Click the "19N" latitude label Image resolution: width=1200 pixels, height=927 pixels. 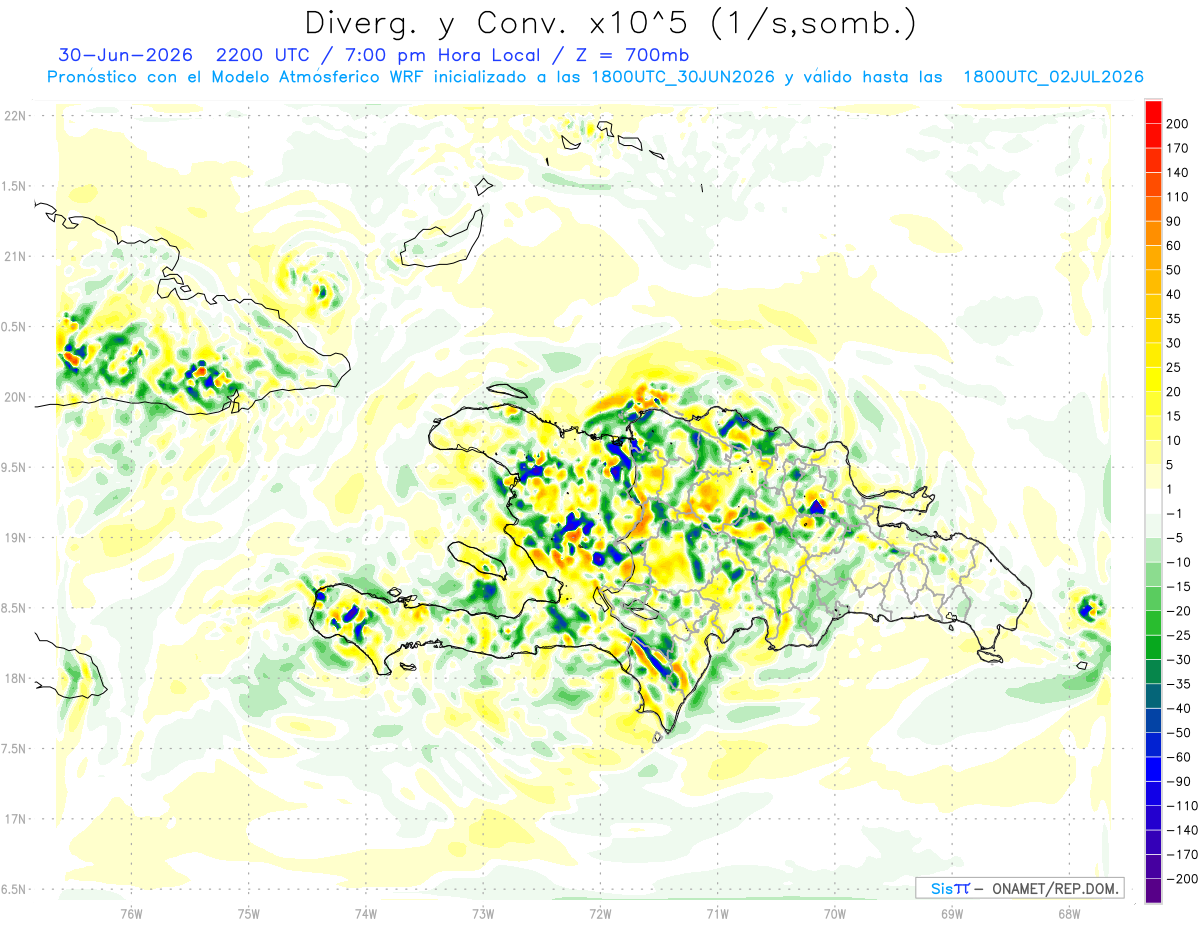point(15,538)
